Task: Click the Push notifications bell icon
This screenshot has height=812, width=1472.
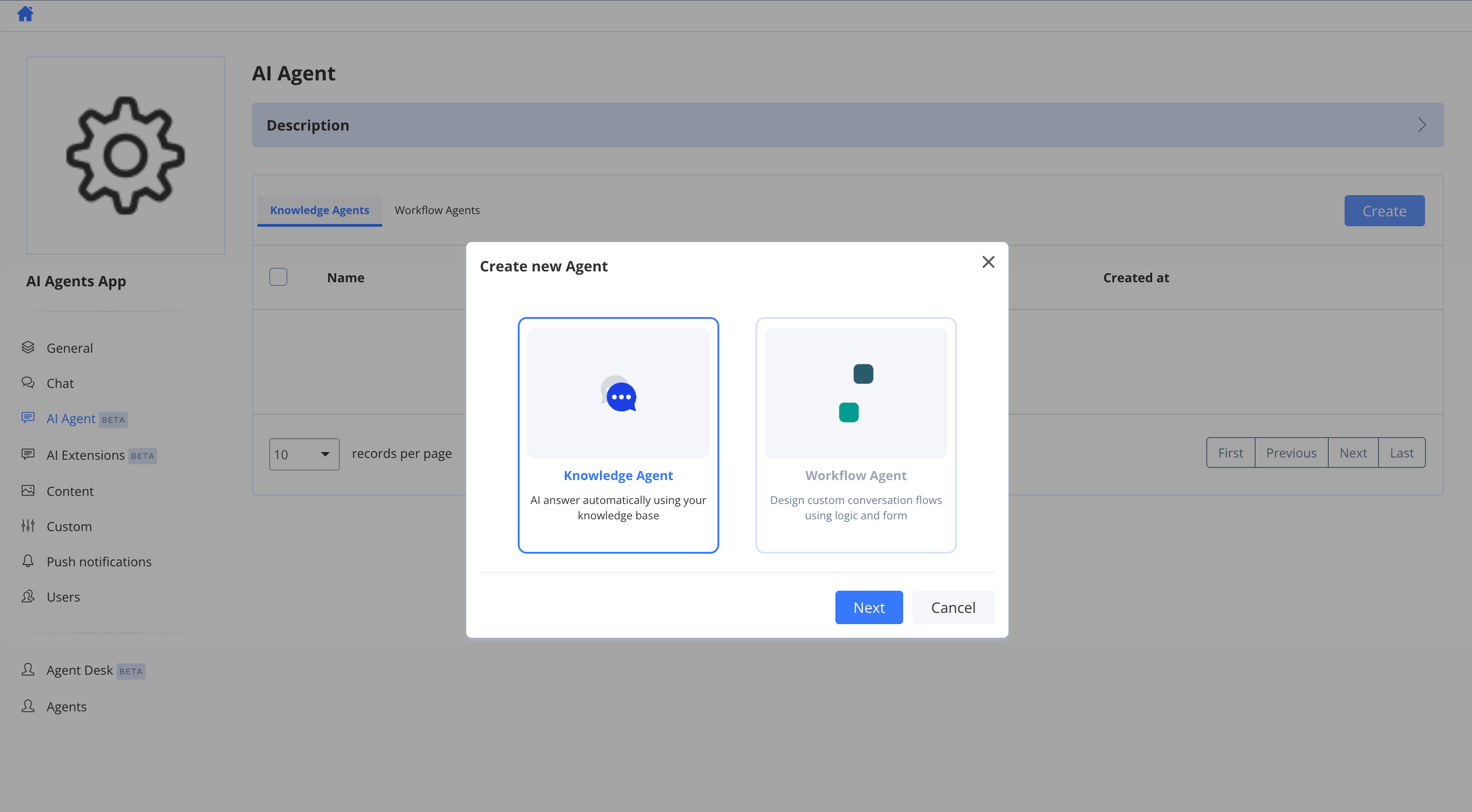Action: pyautogui.click(x=28, y=561)
